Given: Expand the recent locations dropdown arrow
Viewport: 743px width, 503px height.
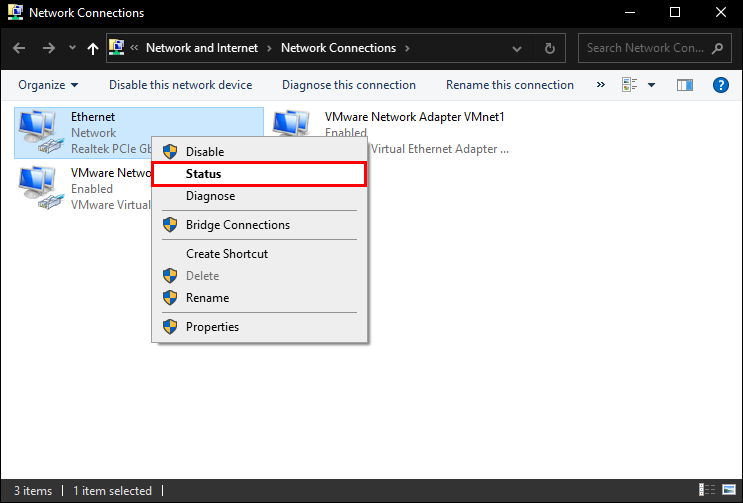Looking at the screenshot, I should (x=71, y=48).
